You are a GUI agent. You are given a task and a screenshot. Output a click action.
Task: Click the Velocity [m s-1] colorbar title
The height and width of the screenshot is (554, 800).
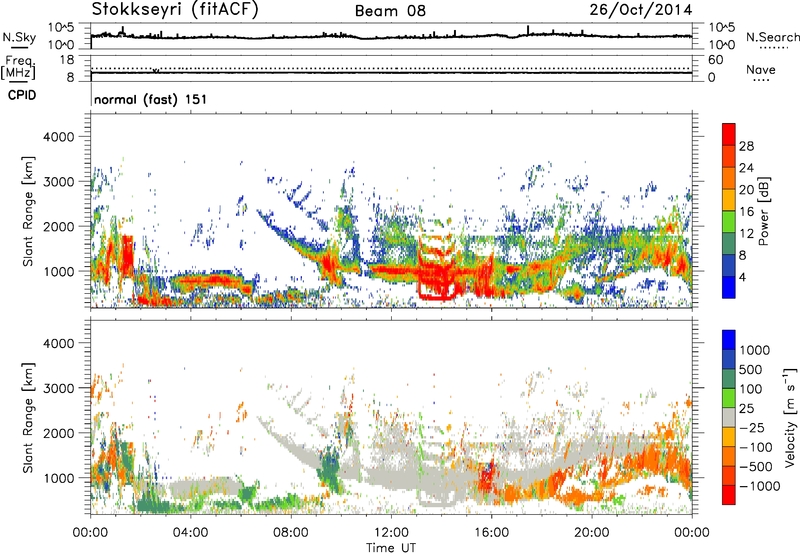point(791,417)
